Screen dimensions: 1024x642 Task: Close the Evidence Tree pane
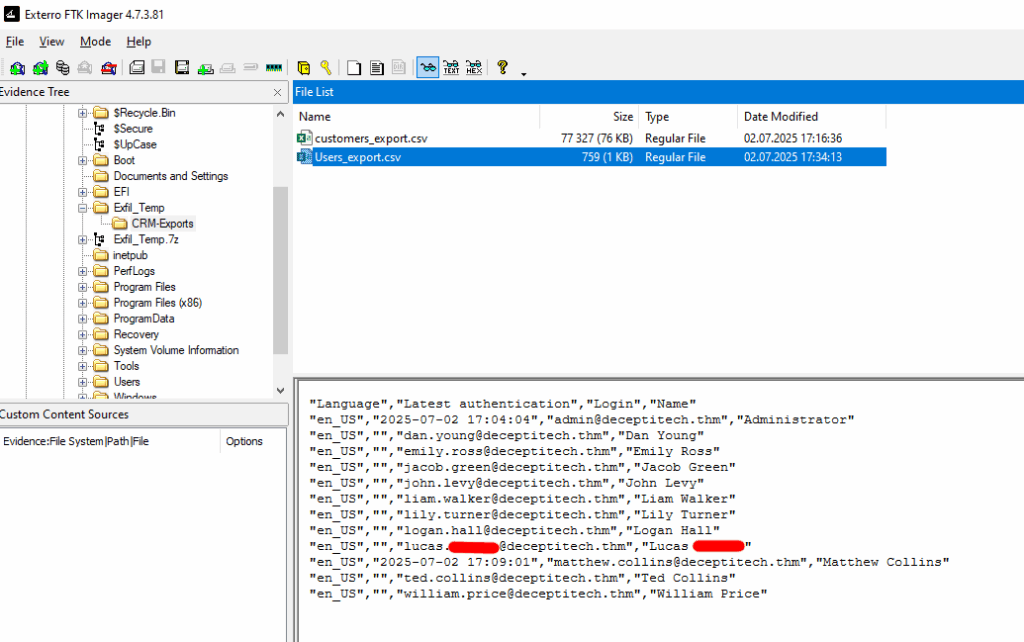(x=278, y=93)
